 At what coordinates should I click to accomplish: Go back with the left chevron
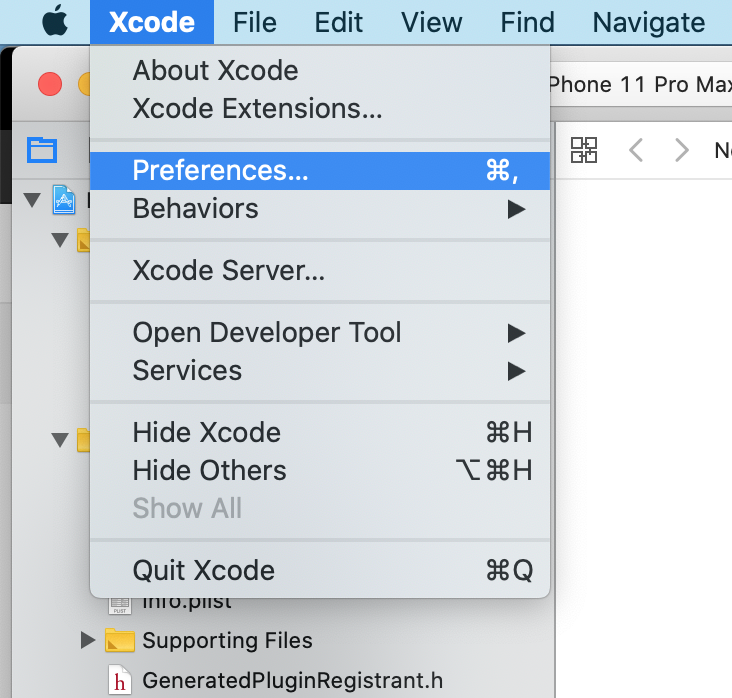(x=635, y=150)
